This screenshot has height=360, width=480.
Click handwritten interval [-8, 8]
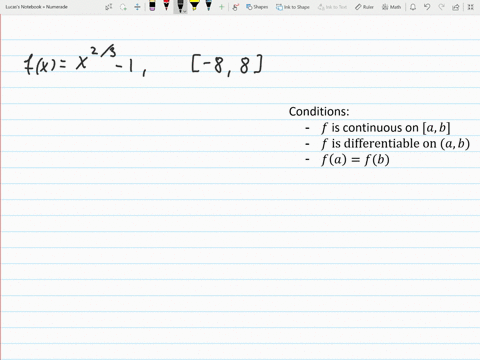227,65
